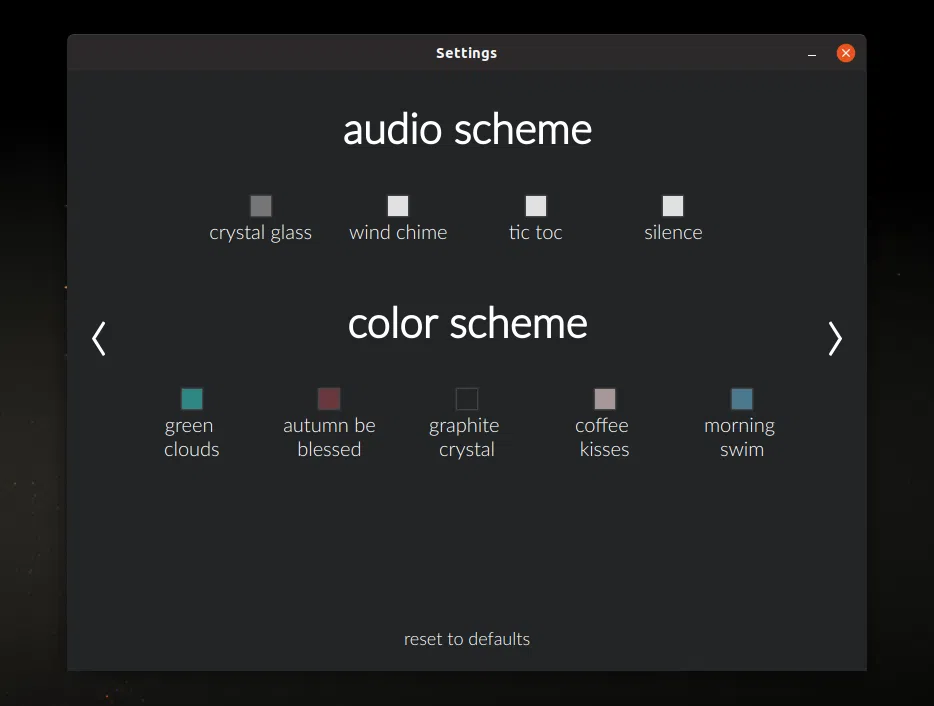Viewport: 934px width, 706px height.
Task: Select the silence audio scheme swatch
Action: click(x=672, y=205)
